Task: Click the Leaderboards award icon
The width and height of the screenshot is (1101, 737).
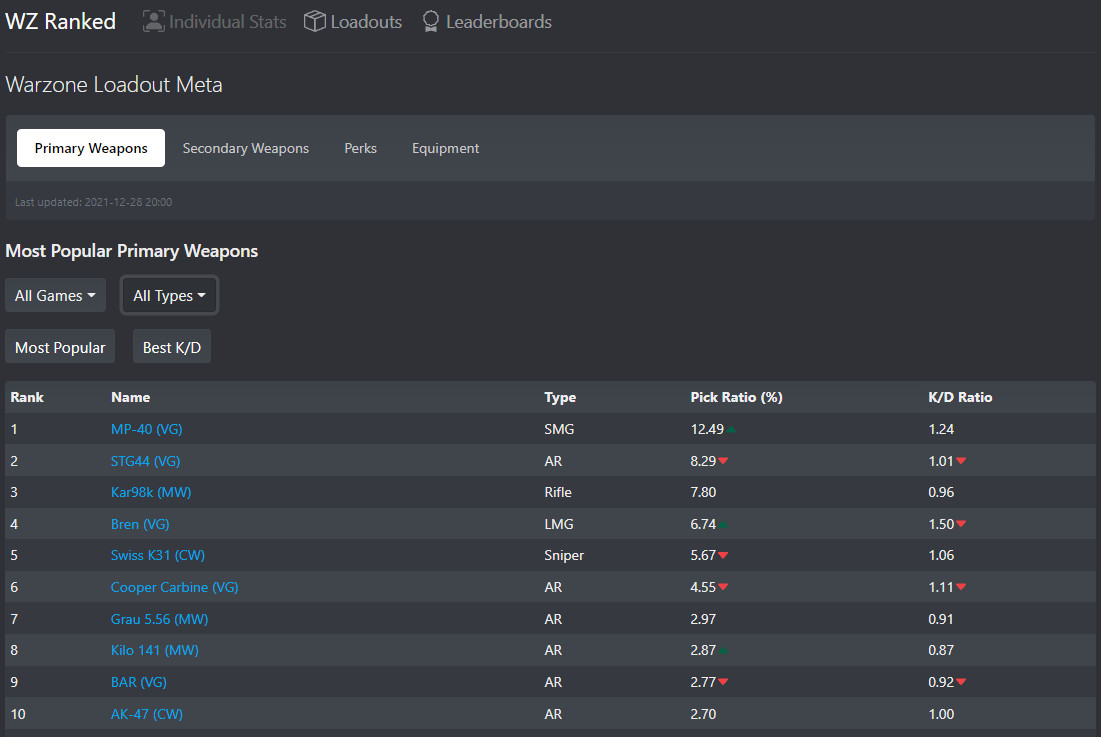Action: pyautogui.click(x=431, y=21)
